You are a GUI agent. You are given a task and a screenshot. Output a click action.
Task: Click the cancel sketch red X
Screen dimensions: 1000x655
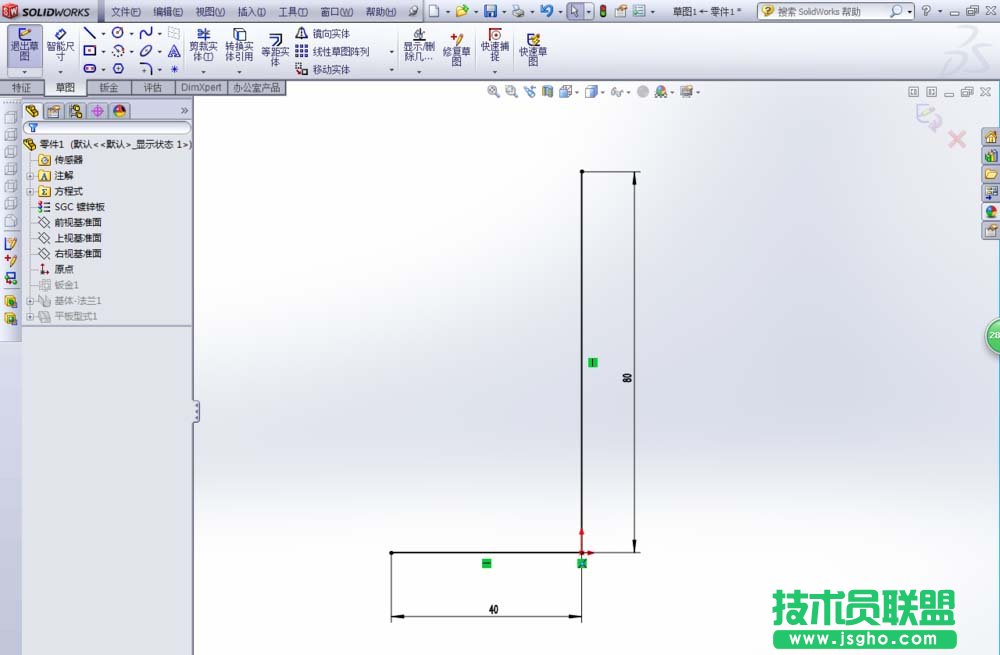[957, 139]
